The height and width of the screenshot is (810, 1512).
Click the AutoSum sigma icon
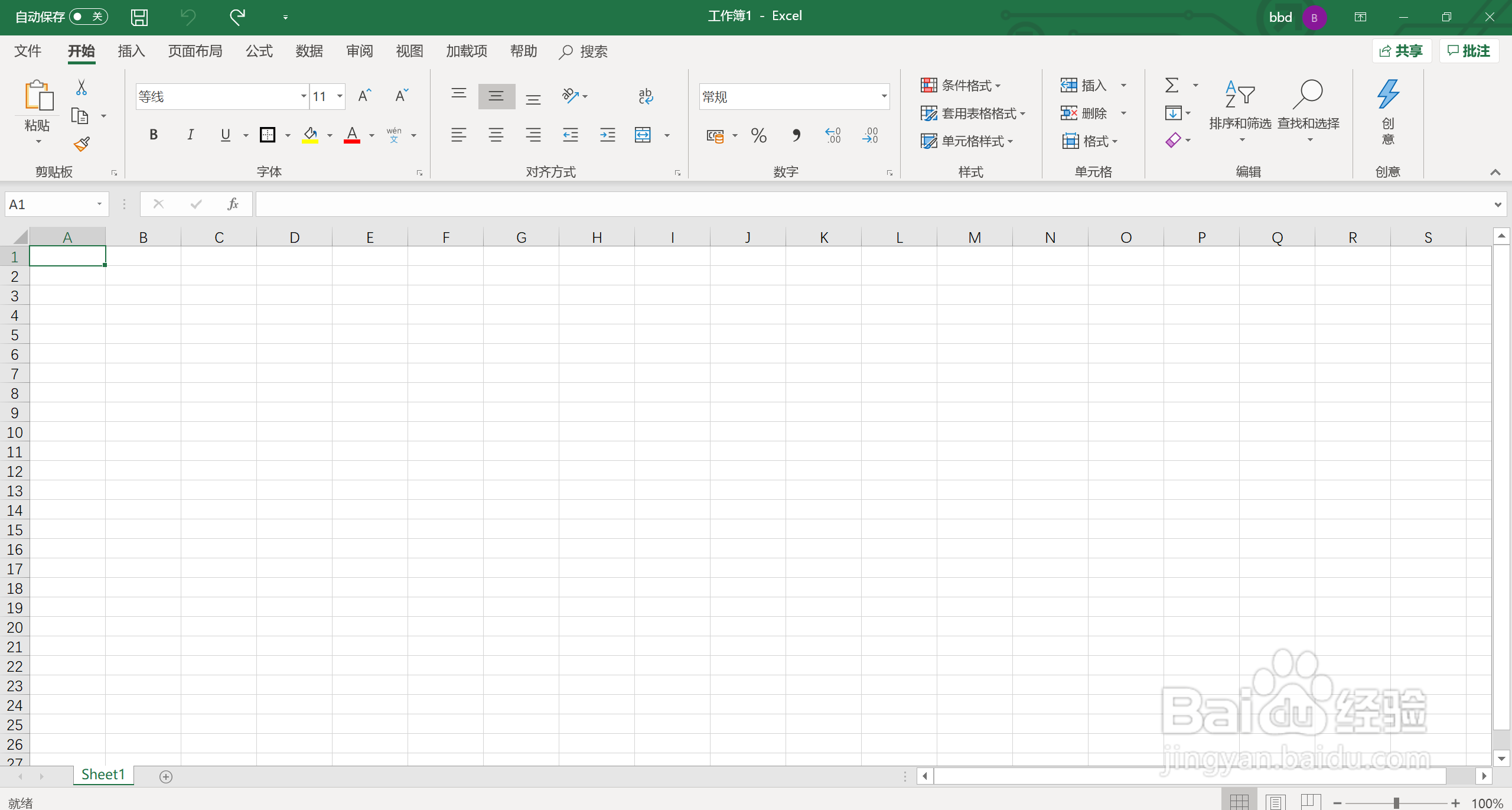[1172, 86]
